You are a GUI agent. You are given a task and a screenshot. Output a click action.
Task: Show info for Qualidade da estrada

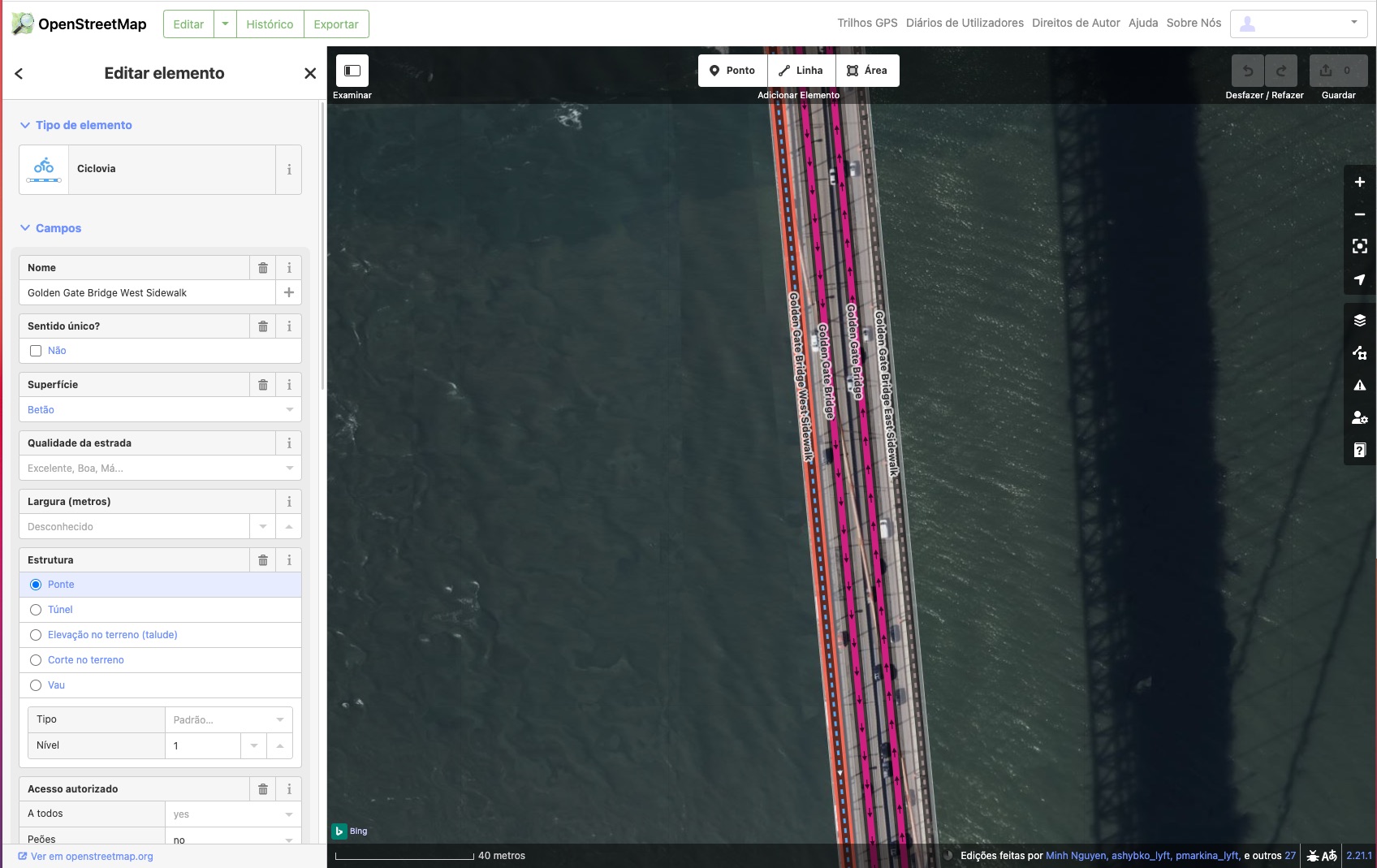[289, 443]
